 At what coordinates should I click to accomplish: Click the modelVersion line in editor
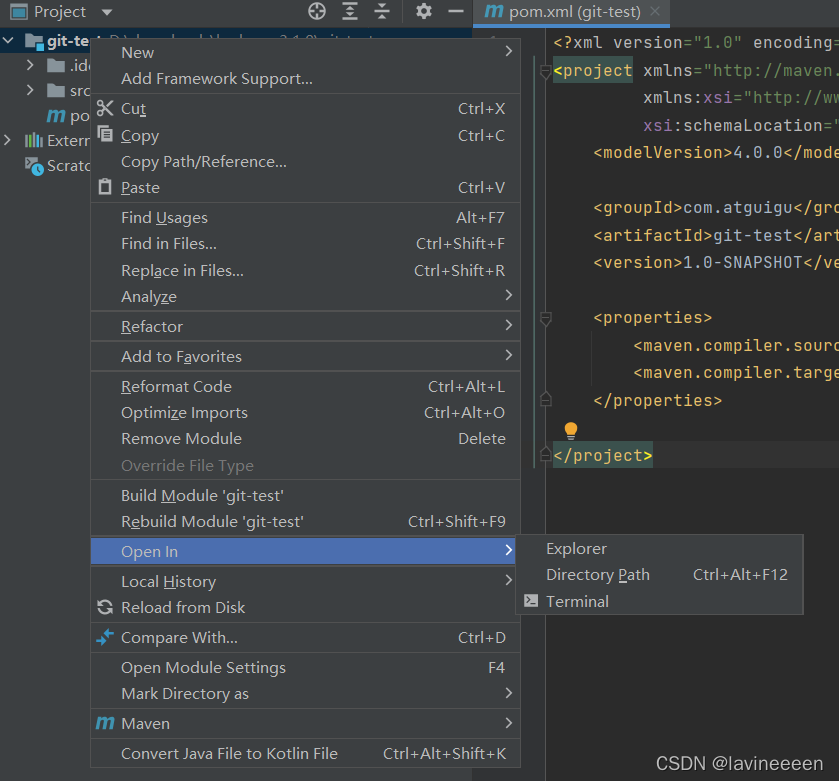pyautogui.click(x=716, y=153)
